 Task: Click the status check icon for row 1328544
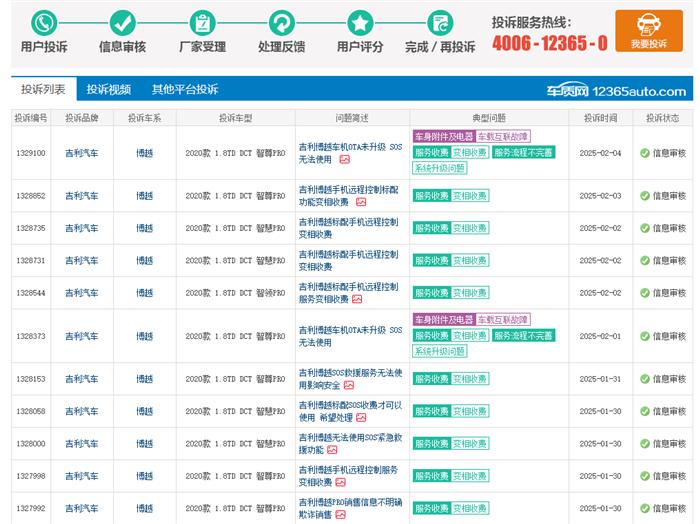(645, 293)
